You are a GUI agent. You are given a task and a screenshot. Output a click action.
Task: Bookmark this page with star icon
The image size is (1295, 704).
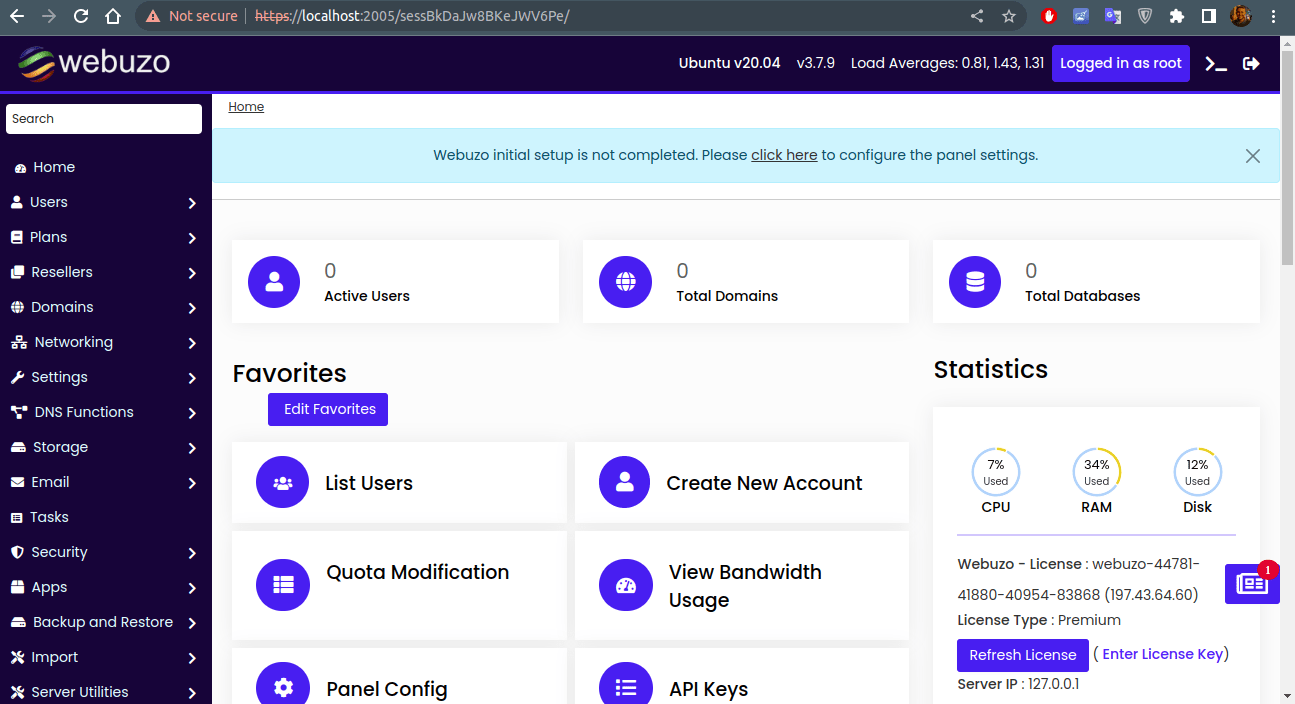click(x=1009, y=16)
